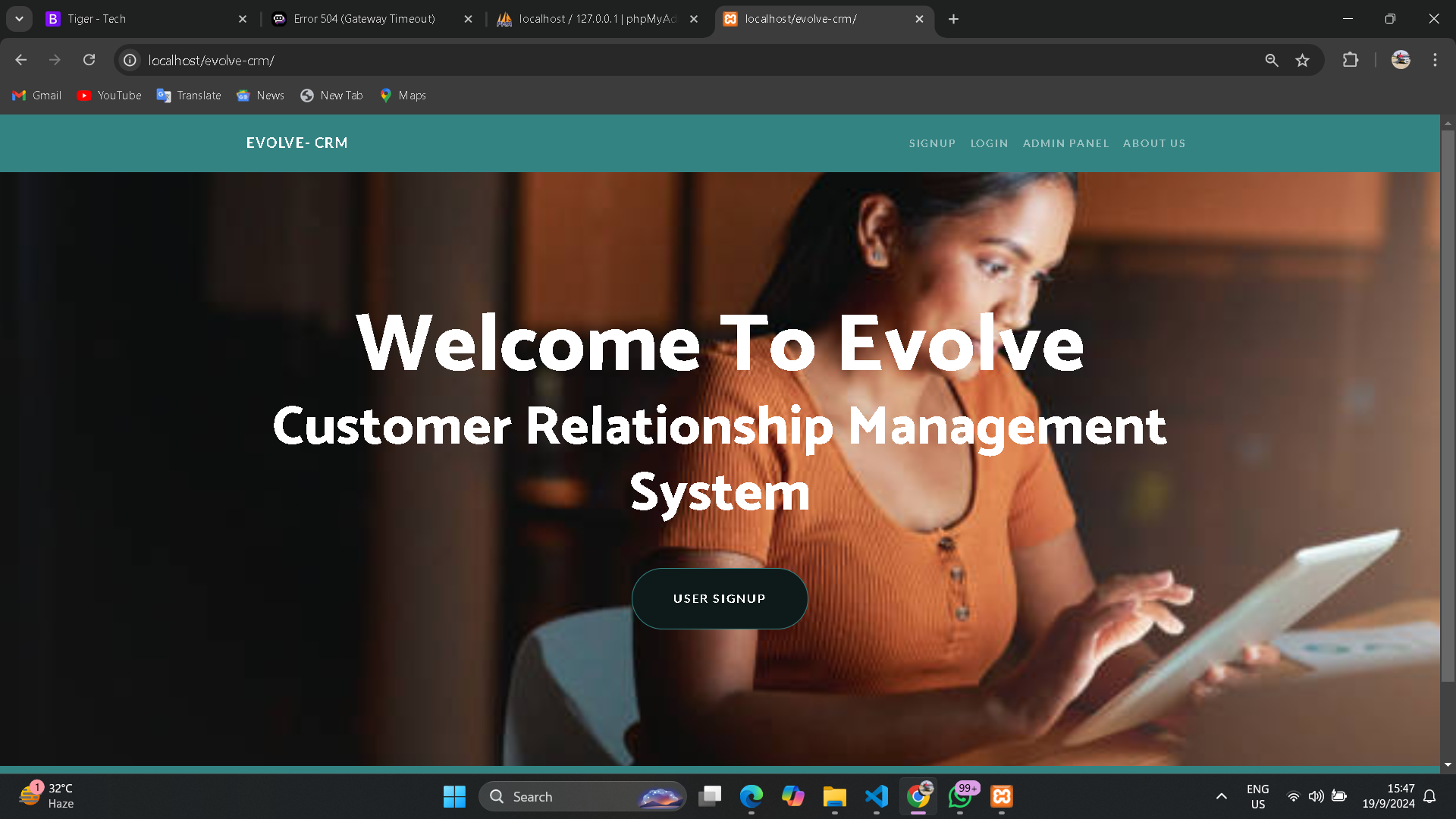Open the weather widget showing Haze
Viewport: 1456px width, 819px height.
(47, 796)
